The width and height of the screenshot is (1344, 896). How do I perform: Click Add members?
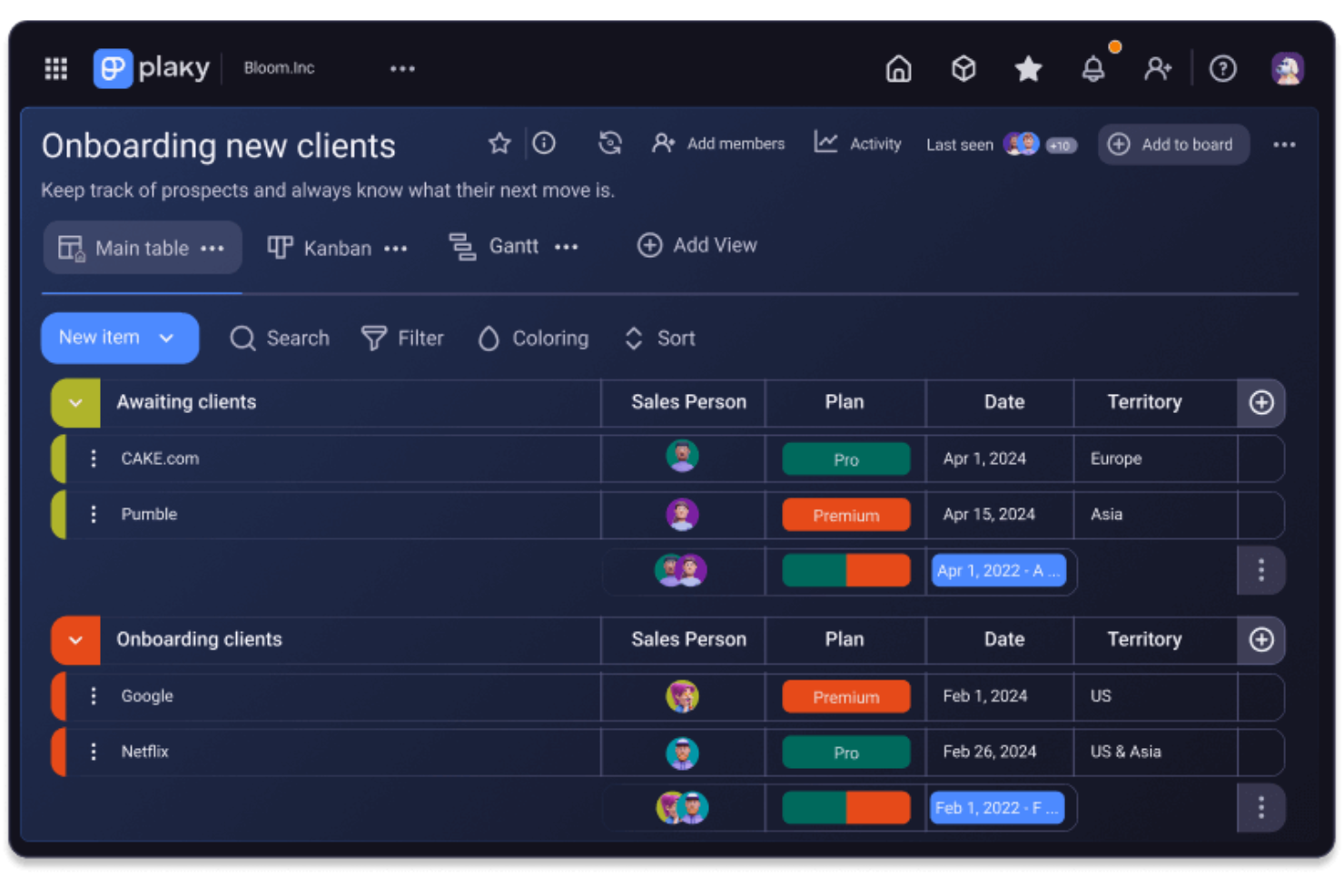pos(719,143)
